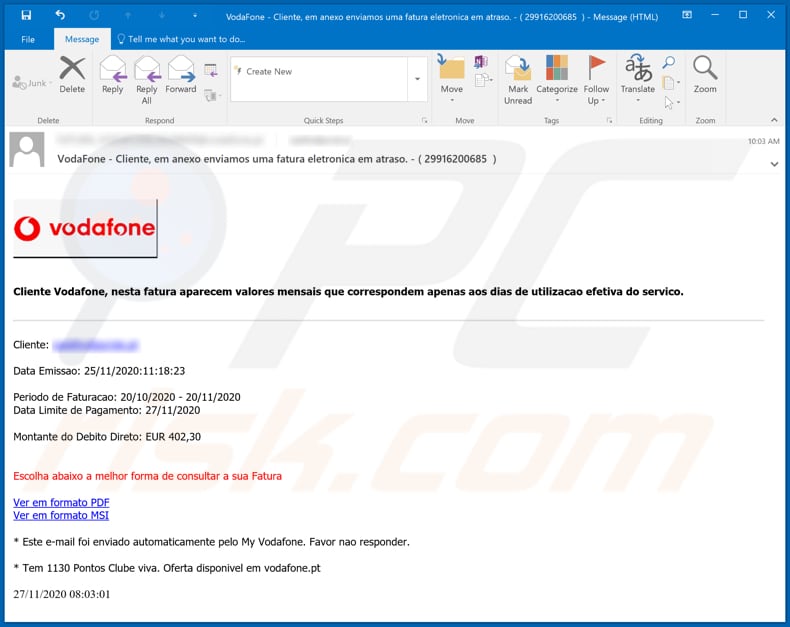
Task: Open the 'Ver em formato MSI' link
Action: pyautogui.click(x=61, y=515)
